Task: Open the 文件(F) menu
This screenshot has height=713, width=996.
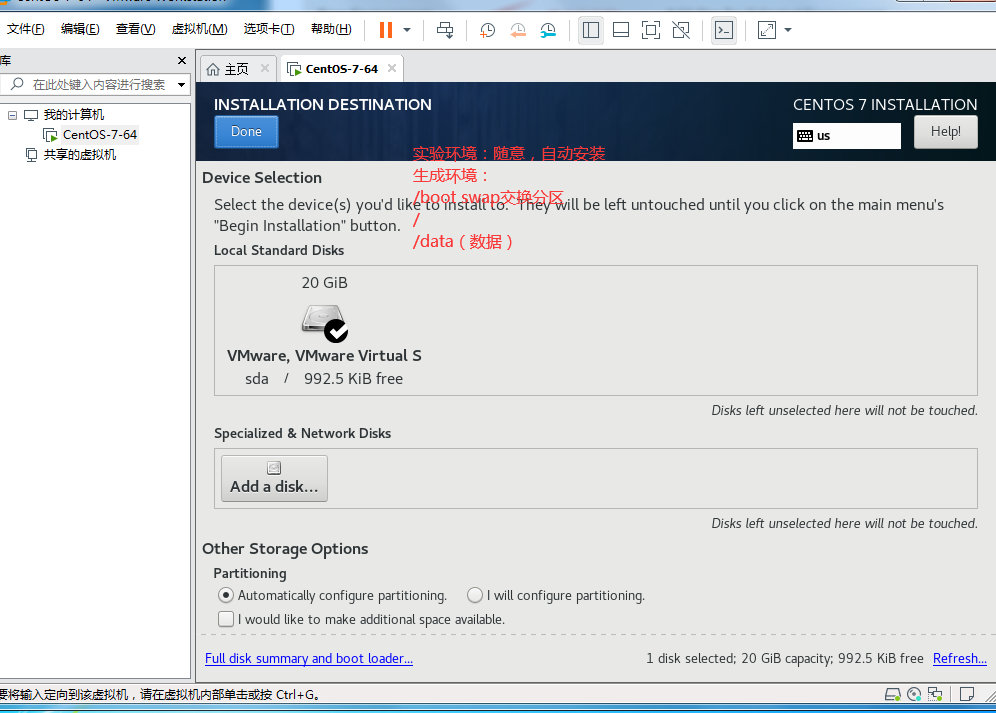Action: (x=25, y=29)
